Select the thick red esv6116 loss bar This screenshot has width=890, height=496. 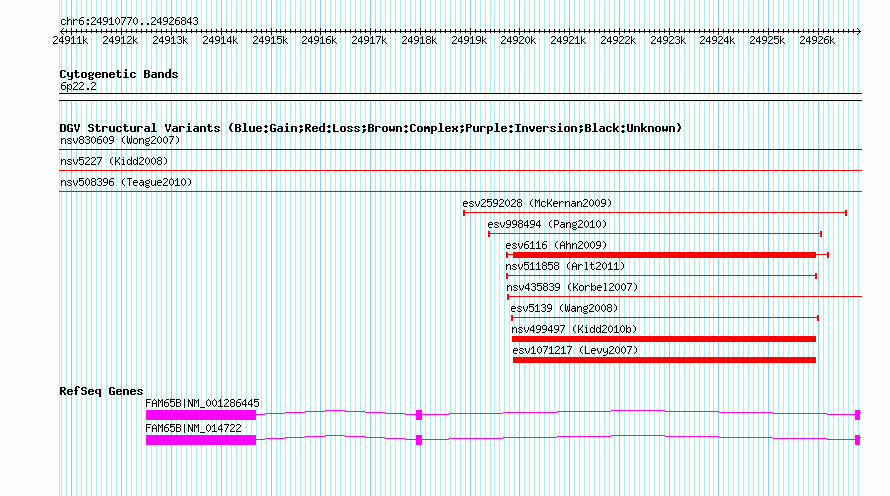(x=664, y=255)
